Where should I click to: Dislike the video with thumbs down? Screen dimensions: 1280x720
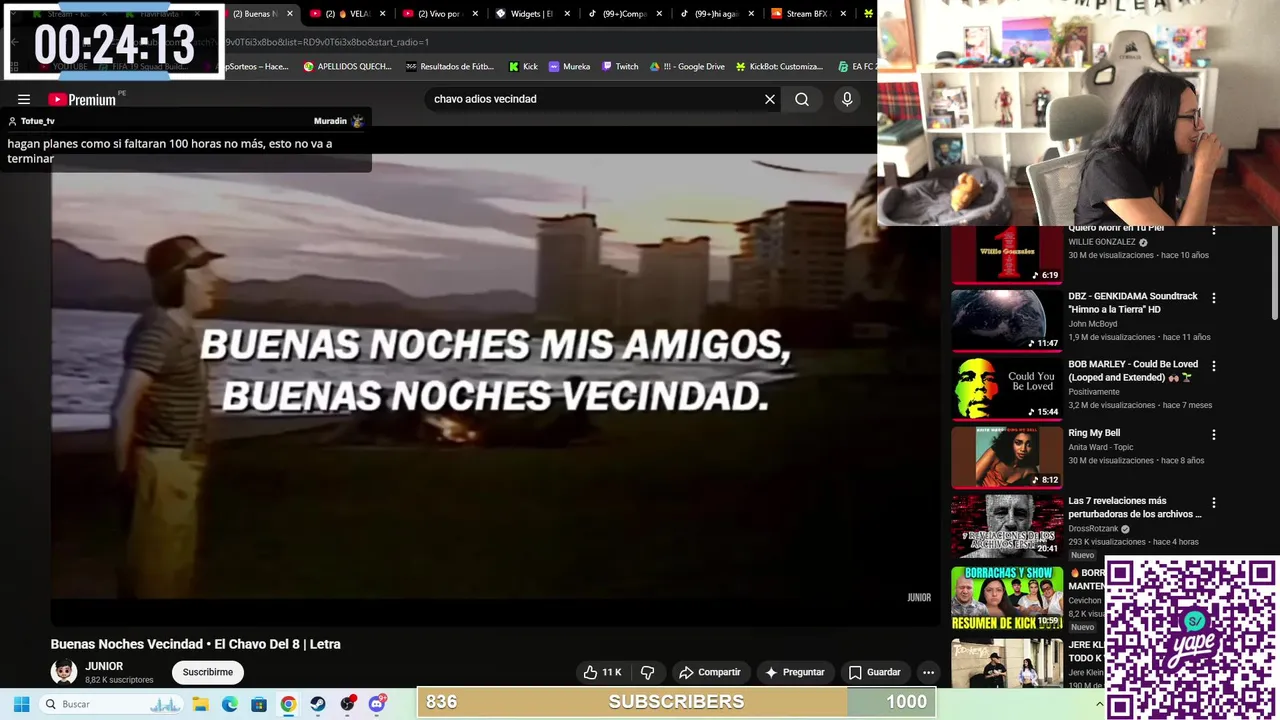pyautogui.click(x=647, y=672)
